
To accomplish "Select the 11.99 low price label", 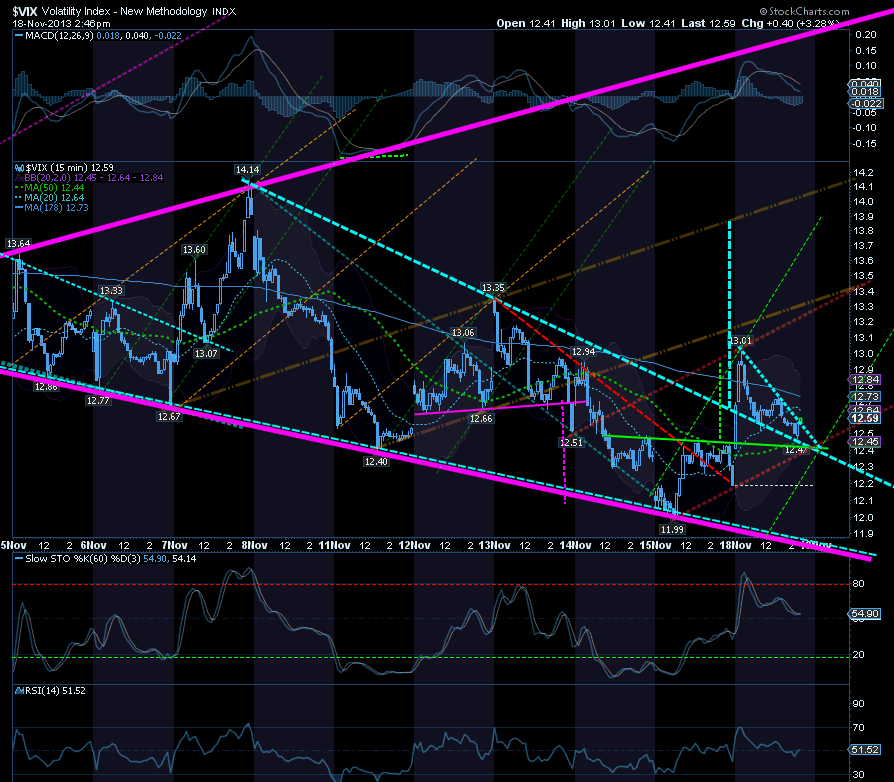I will 672,530.
